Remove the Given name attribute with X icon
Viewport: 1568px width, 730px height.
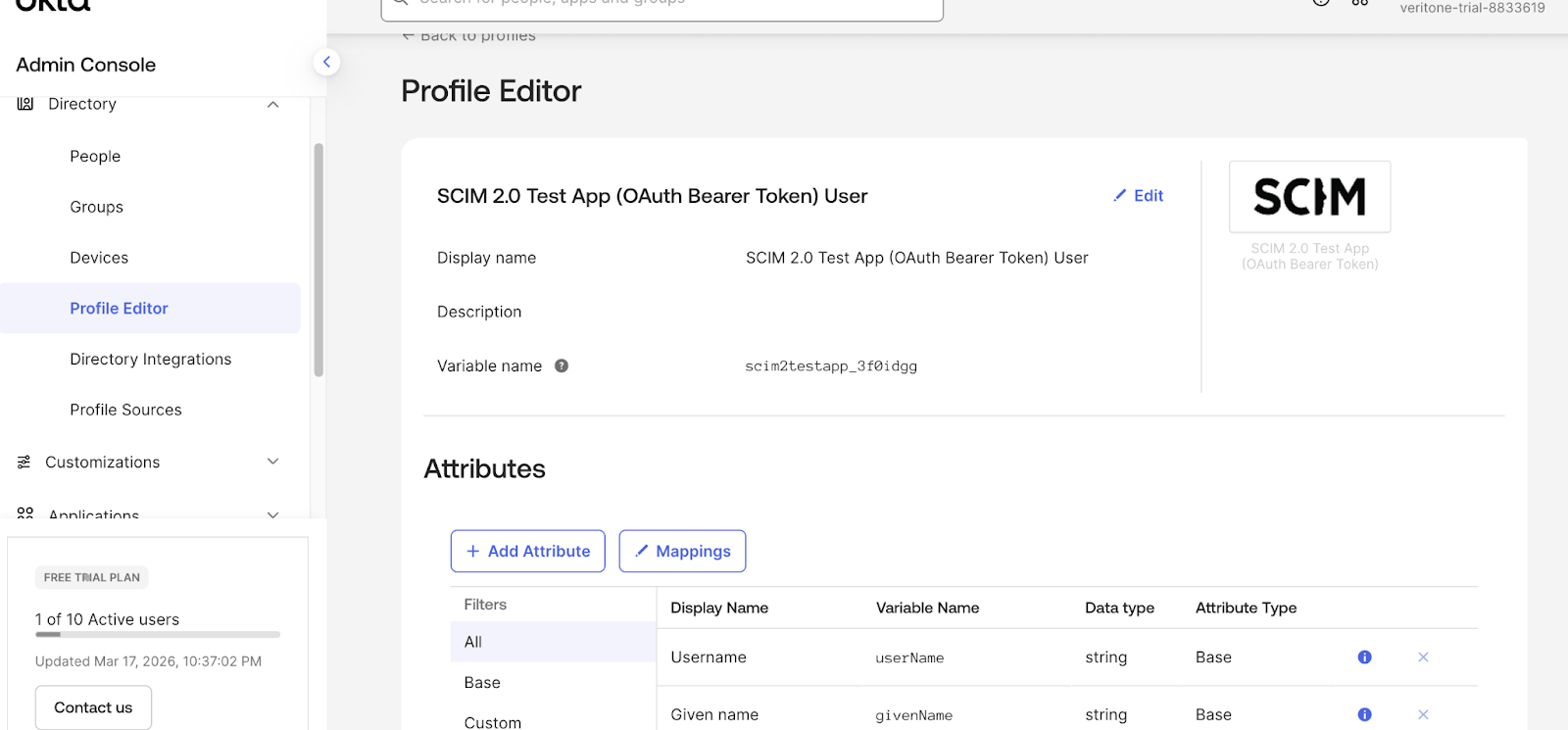tap(1423, 714)
